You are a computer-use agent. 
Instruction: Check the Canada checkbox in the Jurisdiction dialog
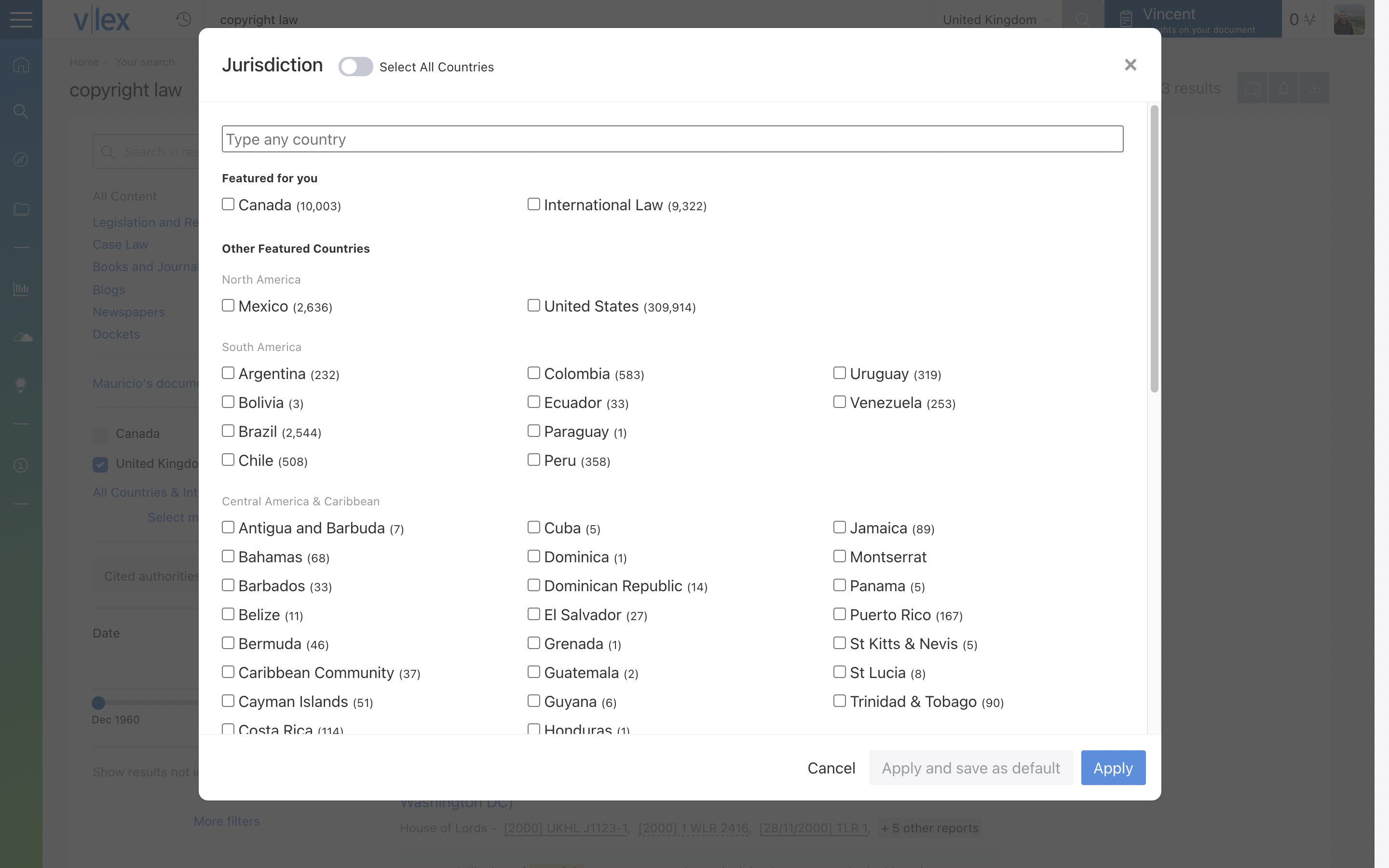pos(228,204)
